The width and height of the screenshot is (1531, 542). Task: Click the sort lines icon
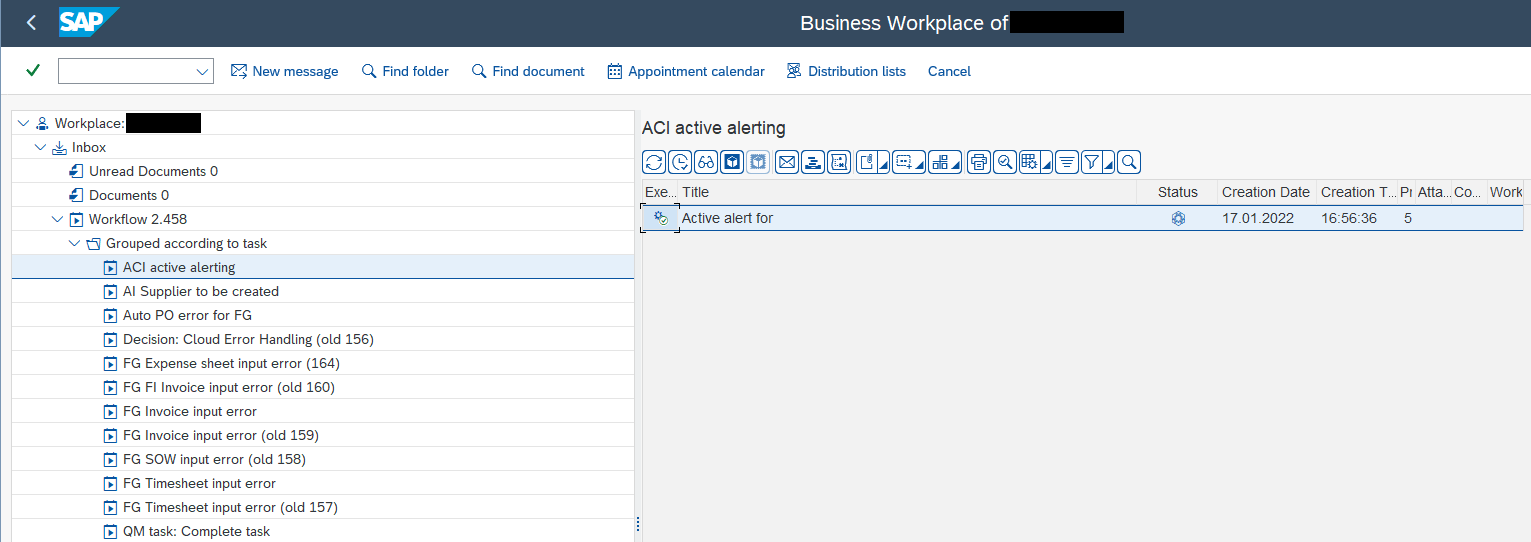coord(1066,162)
